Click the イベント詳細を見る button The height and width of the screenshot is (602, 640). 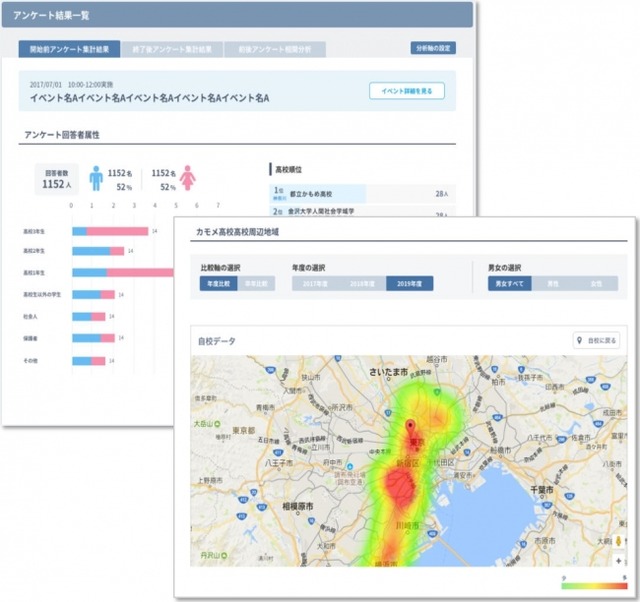(x=406, y=91)
